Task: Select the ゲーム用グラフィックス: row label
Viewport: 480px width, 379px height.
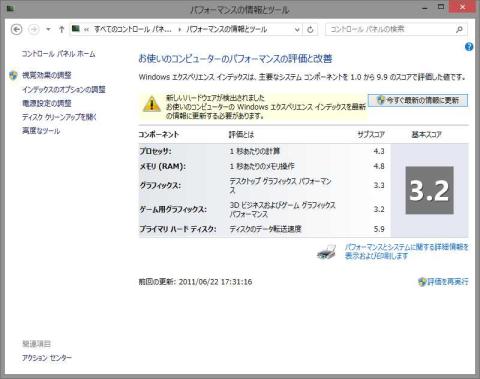Action: coord(173,209)
